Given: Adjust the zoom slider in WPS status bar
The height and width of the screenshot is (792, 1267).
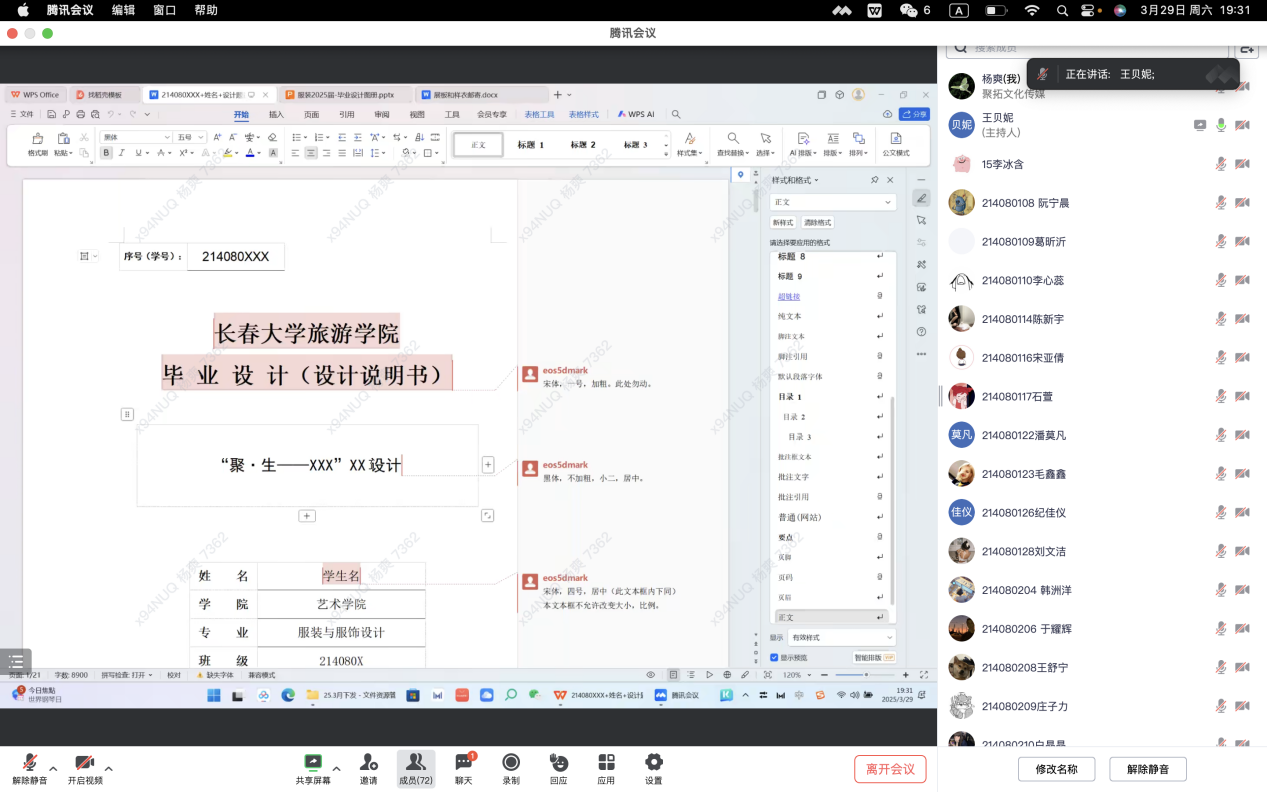Looking at the screenshot, I should (x=866, y=675).
